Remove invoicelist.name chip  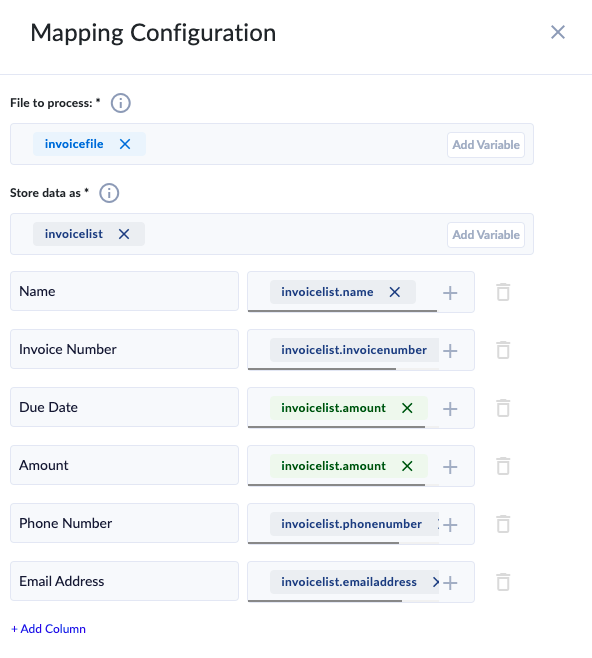point(394,292)
